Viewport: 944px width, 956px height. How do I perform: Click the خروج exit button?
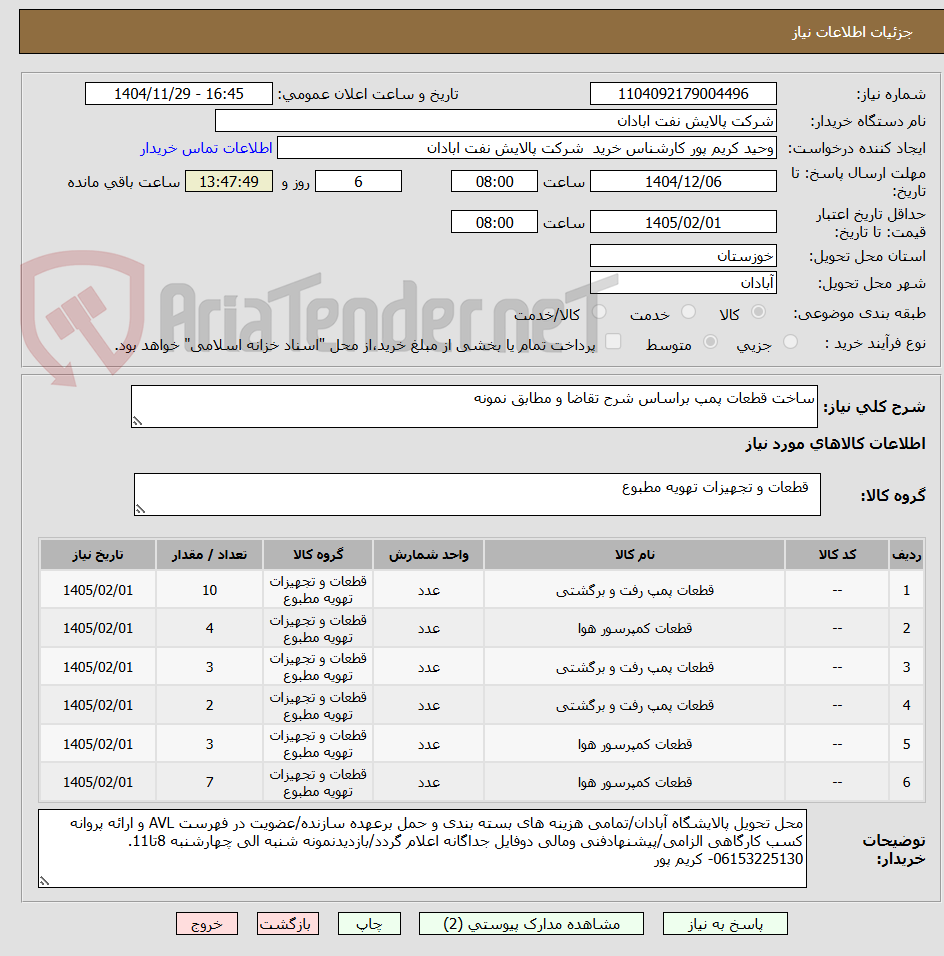click(207, 924)
